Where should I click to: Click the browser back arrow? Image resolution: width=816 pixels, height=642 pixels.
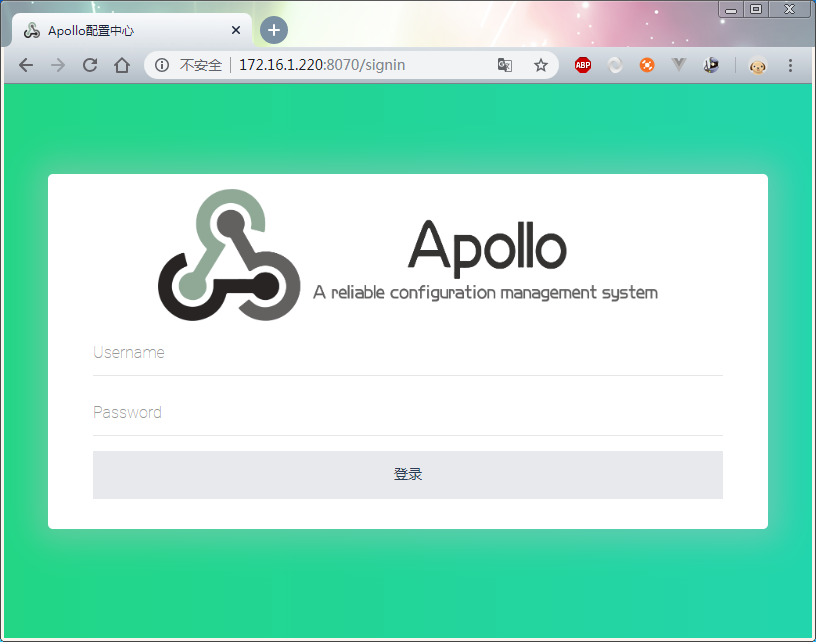point(26,65)
